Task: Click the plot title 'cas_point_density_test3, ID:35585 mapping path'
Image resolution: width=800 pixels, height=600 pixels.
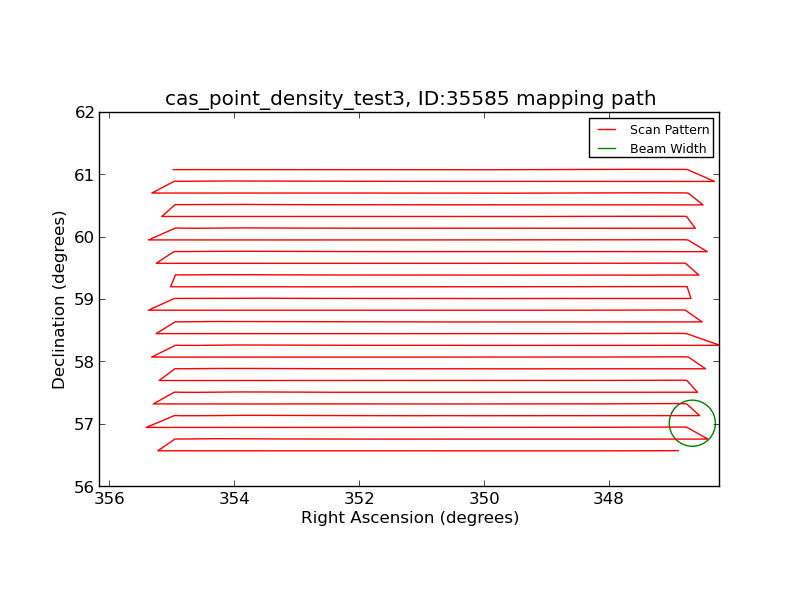Action: (x=410, y=98)
